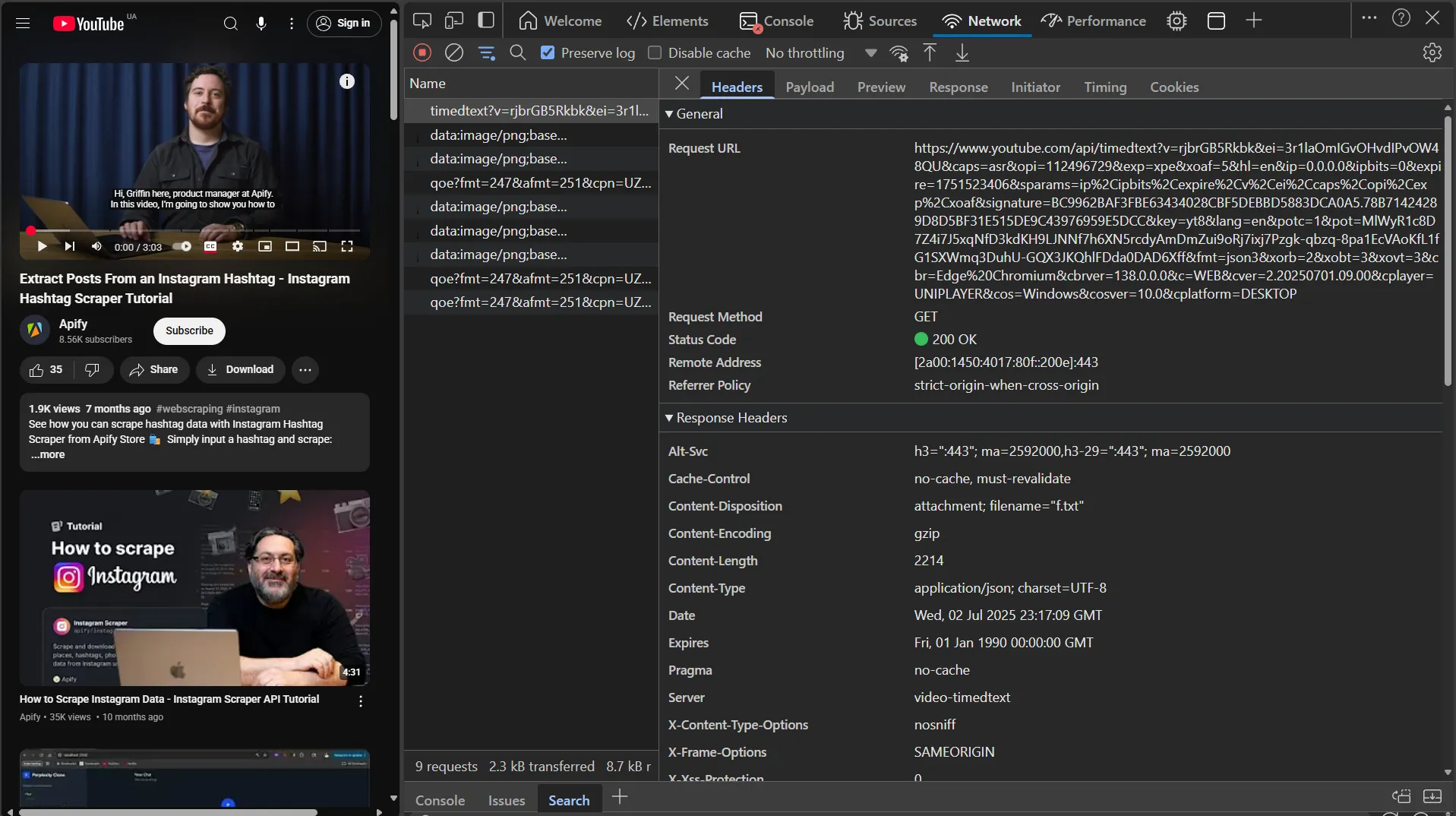Open the inspect element picker tool
The height and width of the screenshot is (816, 1456).
(422, 21)
